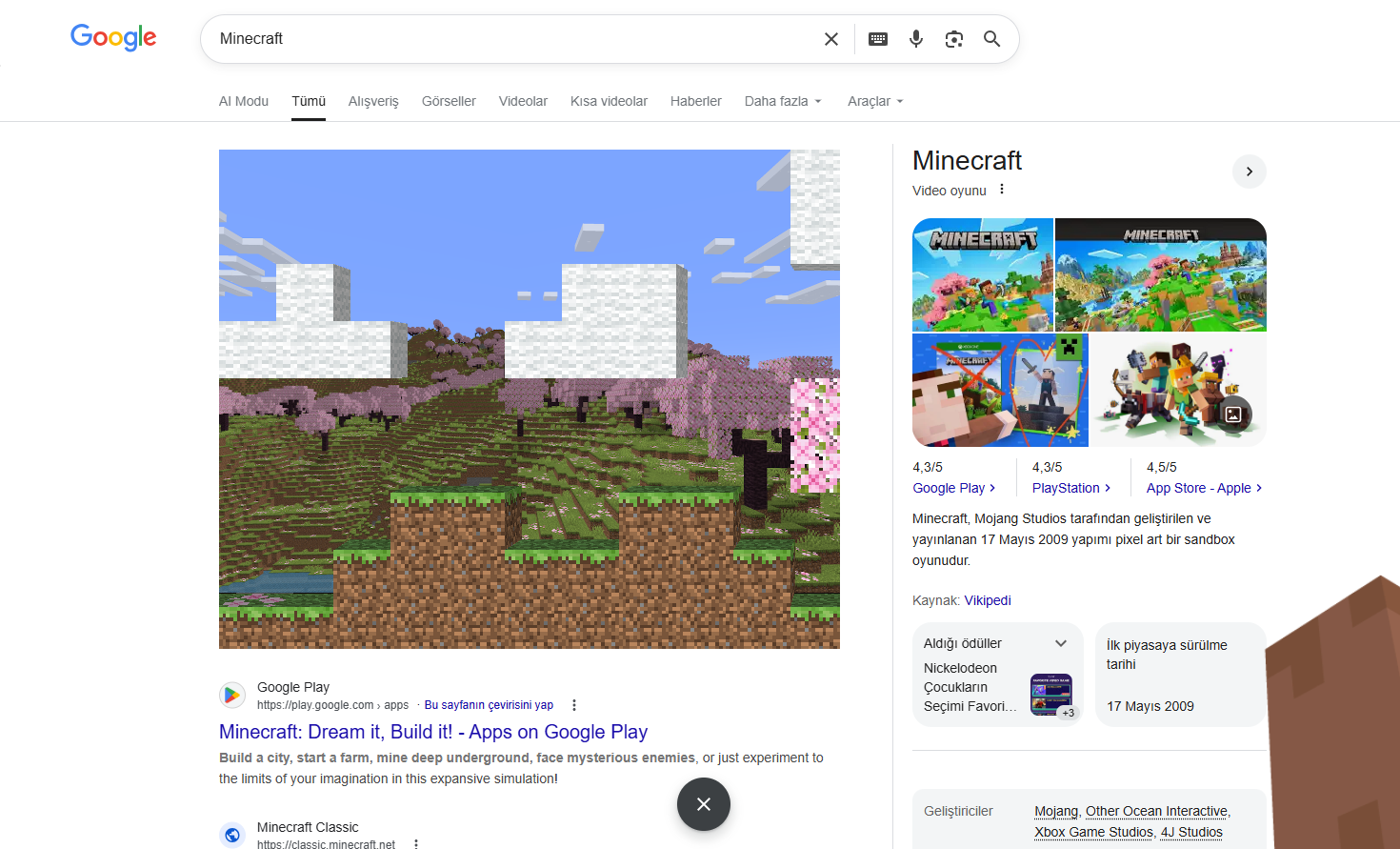
Task: Start voice search with the microphone
Action: (x=916, y=39)
